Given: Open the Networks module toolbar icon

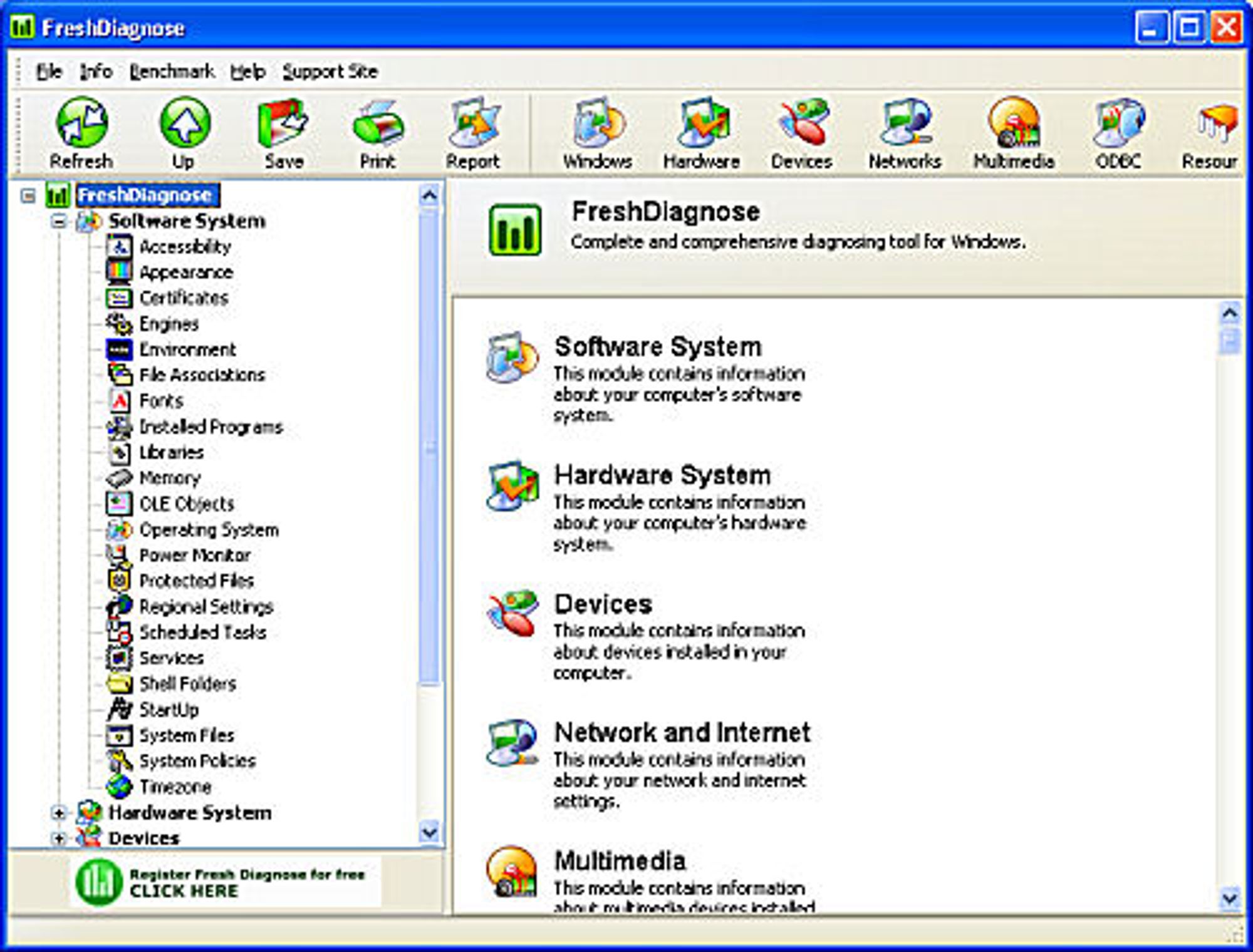Looking at the screenshot, I should (x=905, y=123).
